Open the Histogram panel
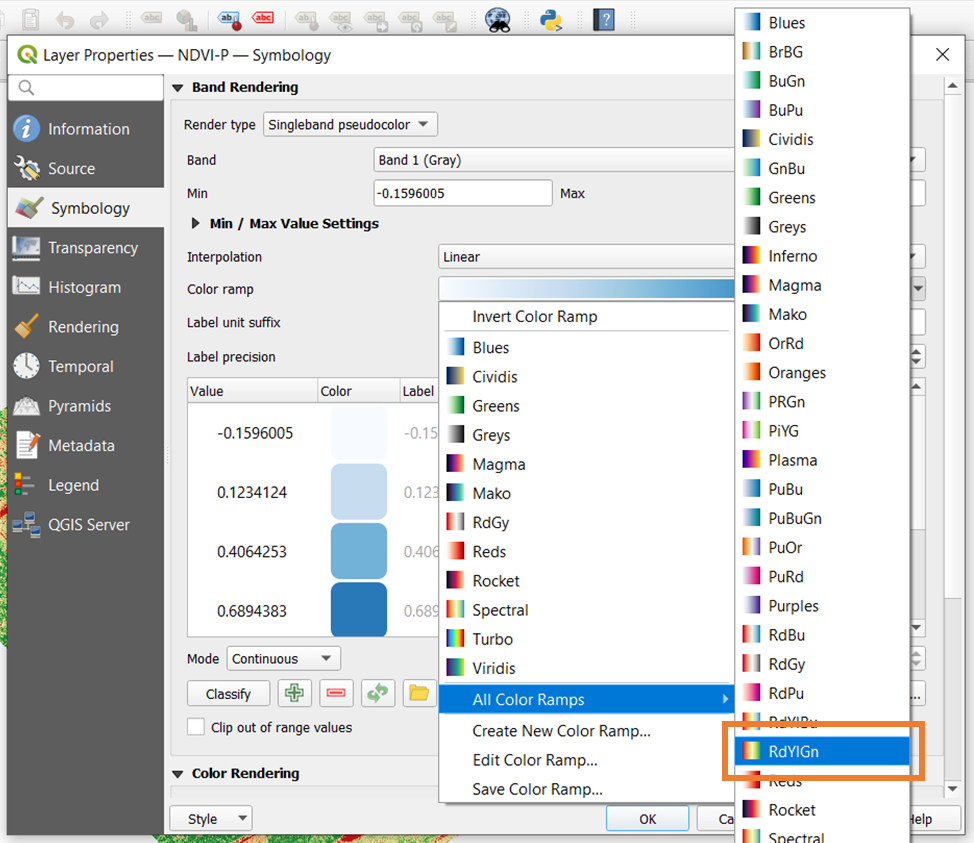Image resolution: width=974 pixels, height=843 pixels. click(86, 287)
